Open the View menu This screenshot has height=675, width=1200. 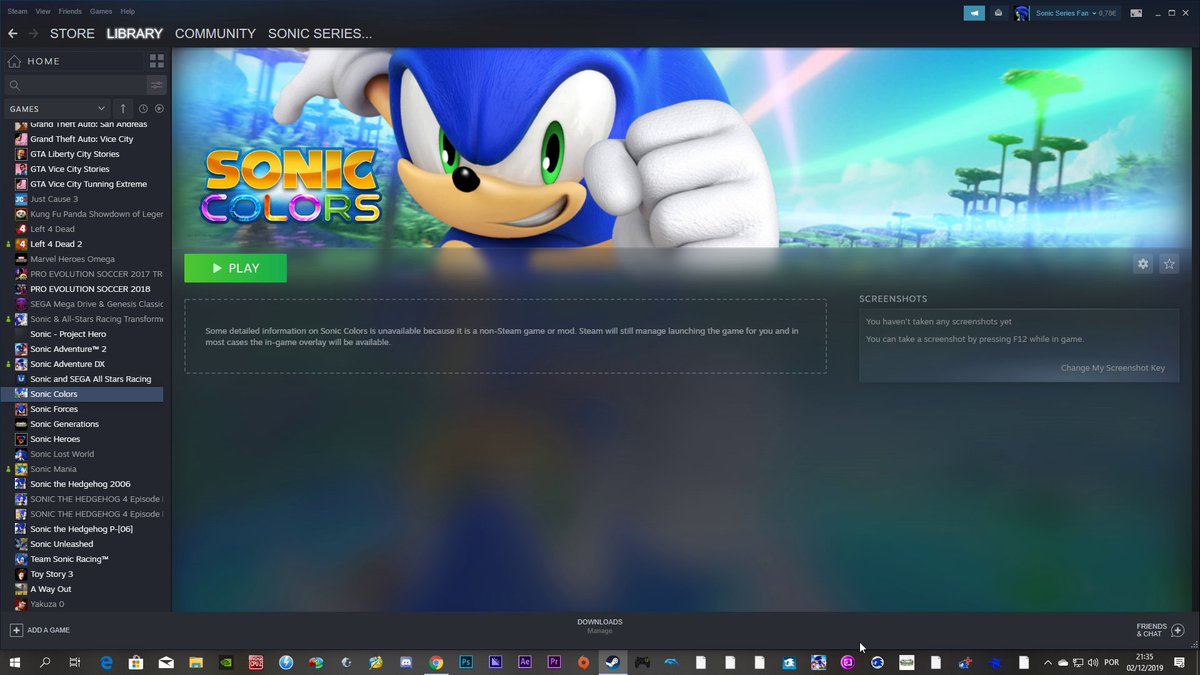tap(43, 11)
